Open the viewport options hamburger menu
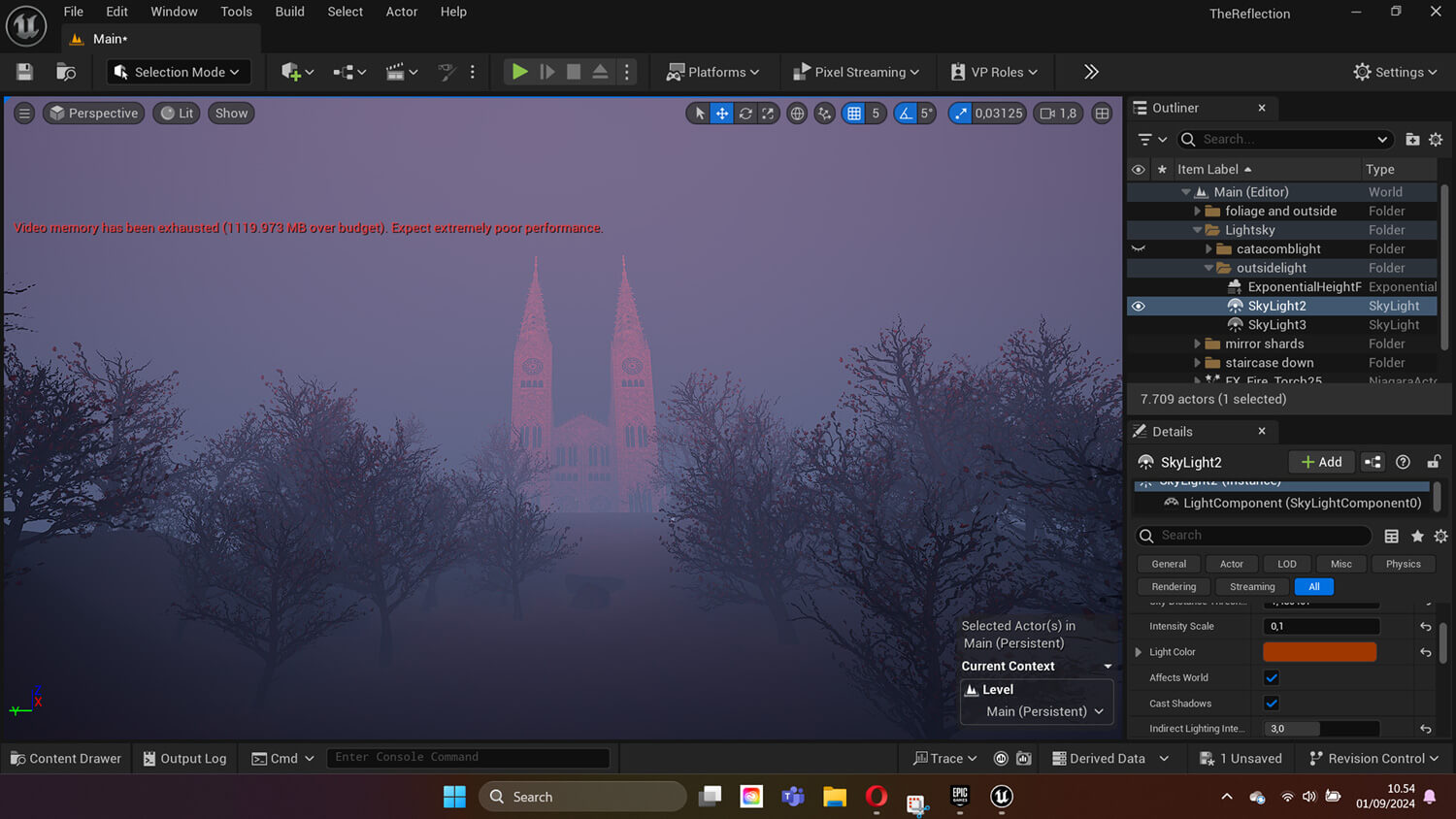 (x=24, y=114)
